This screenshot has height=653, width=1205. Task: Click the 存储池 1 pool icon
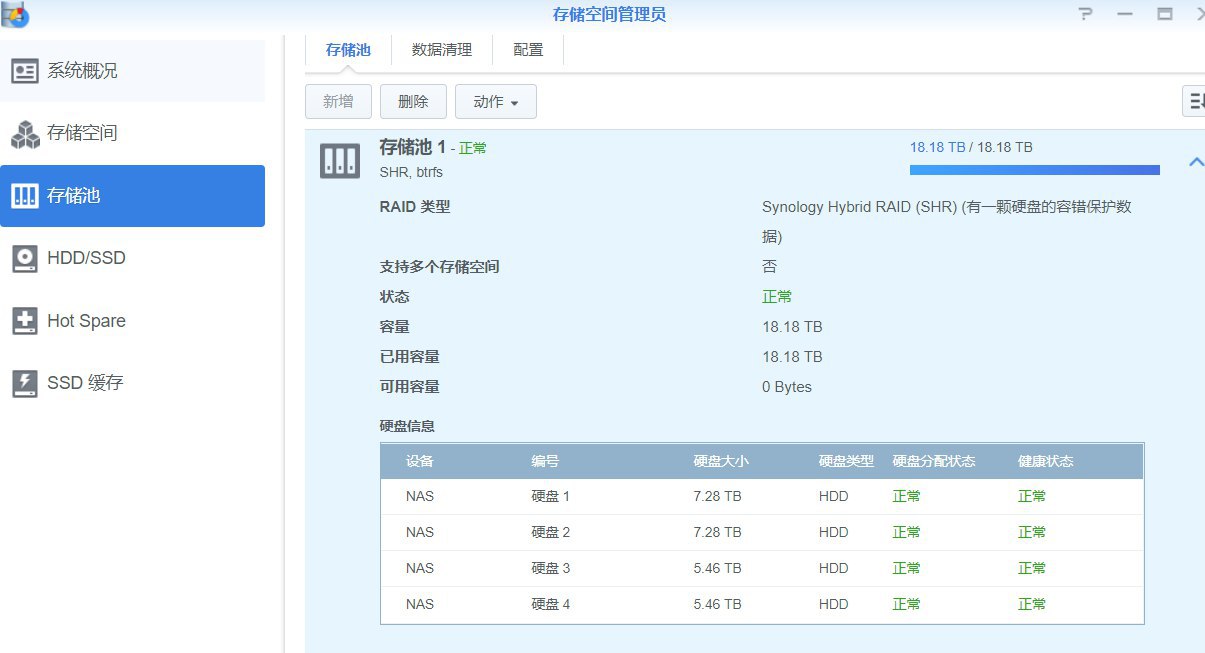[339, 160]
